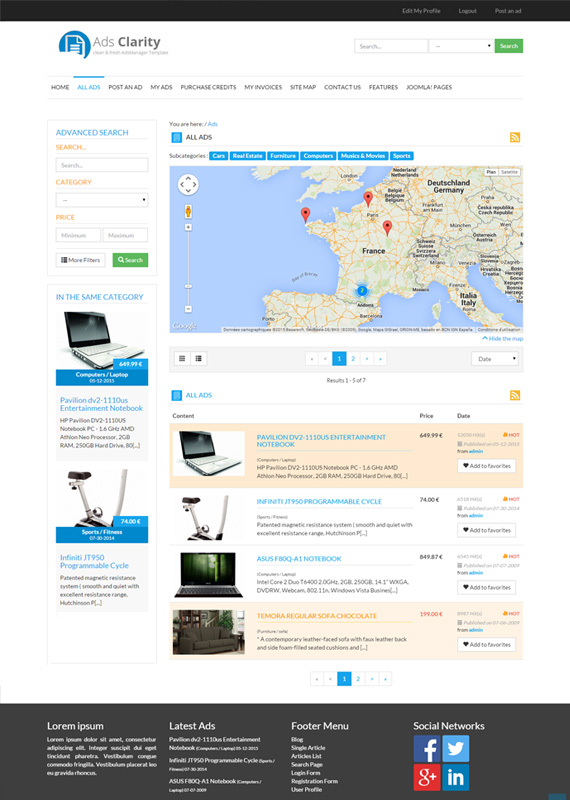Screen dimensions: 570x800
Task: Open the header search category dropdown
Action: 461,46
